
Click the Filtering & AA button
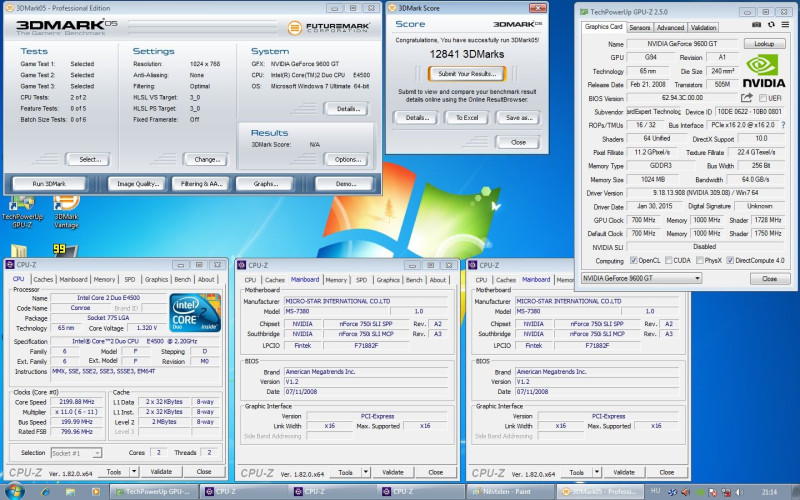pyautogui.click(x=201, y=184)
